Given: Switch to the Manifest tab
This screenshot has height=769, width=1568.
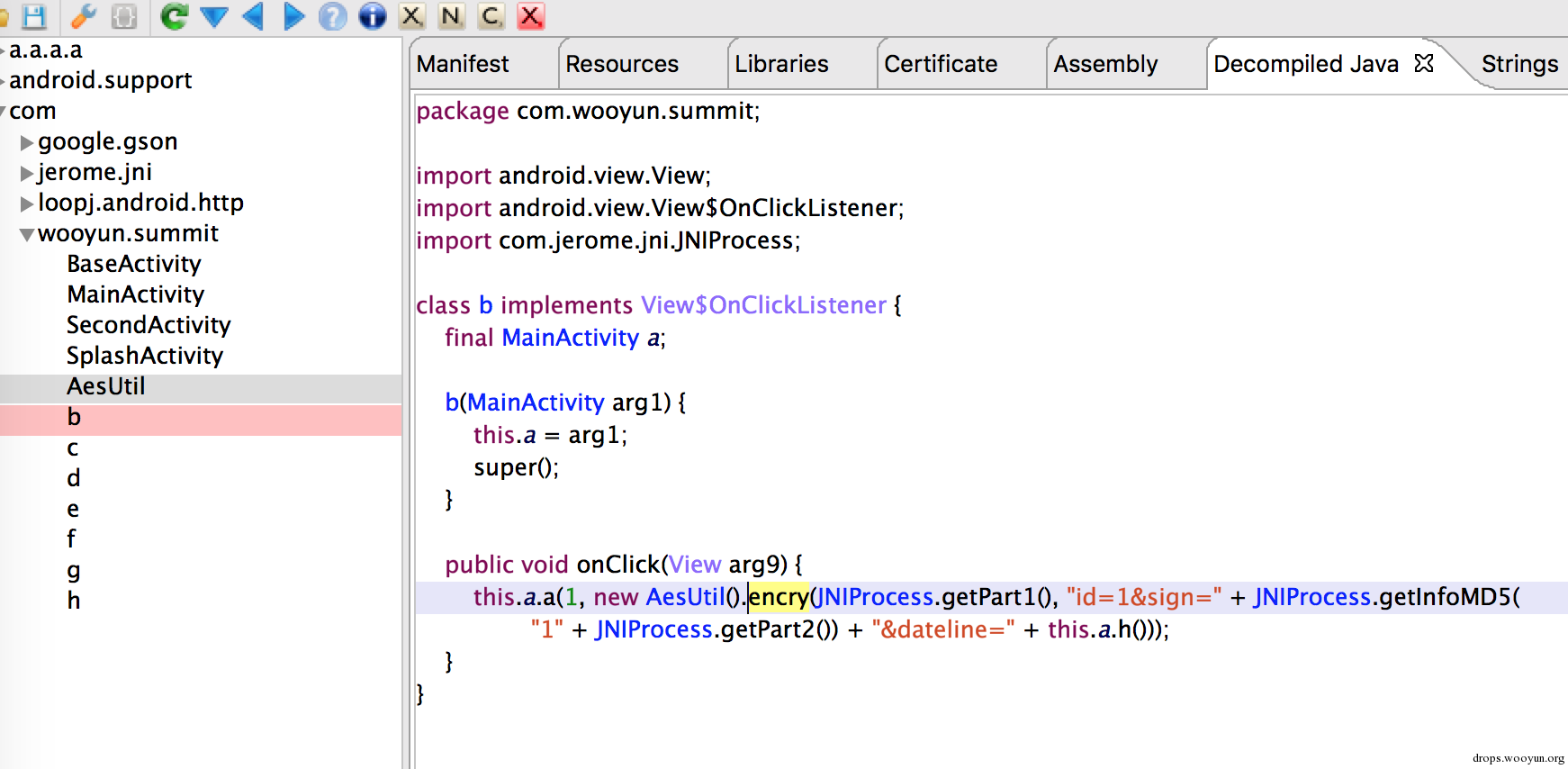Looking at the screenshot, I should coord(463,64).
